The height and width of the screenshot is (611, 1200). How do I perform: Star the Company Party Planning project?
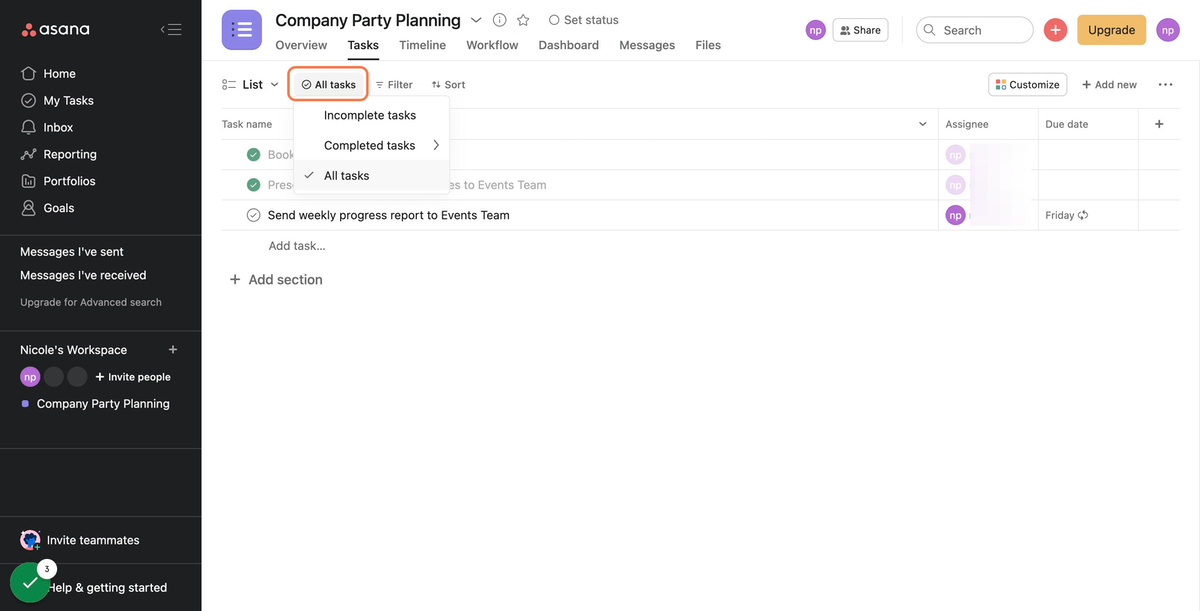[523, 20]
